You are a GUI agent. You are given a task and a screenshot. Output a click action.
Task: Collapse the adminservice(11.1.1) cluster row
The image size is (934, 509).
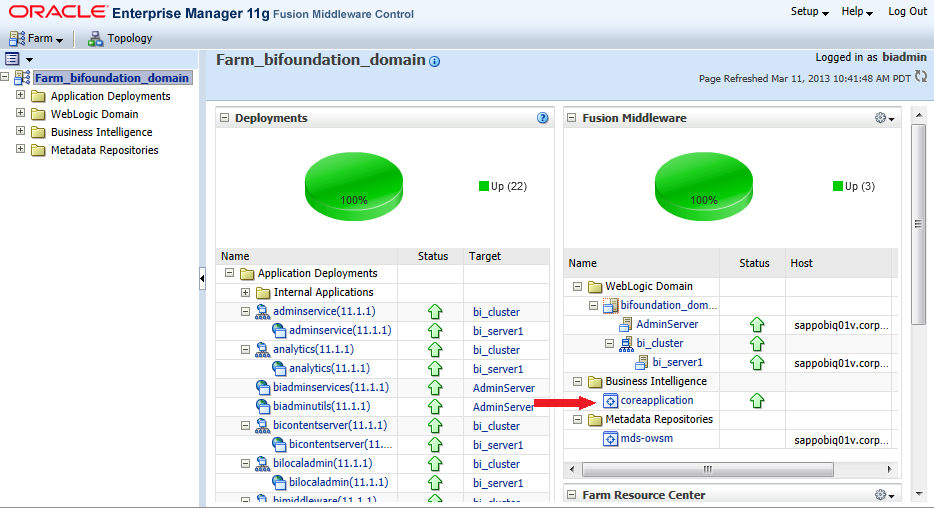(245, 311)
